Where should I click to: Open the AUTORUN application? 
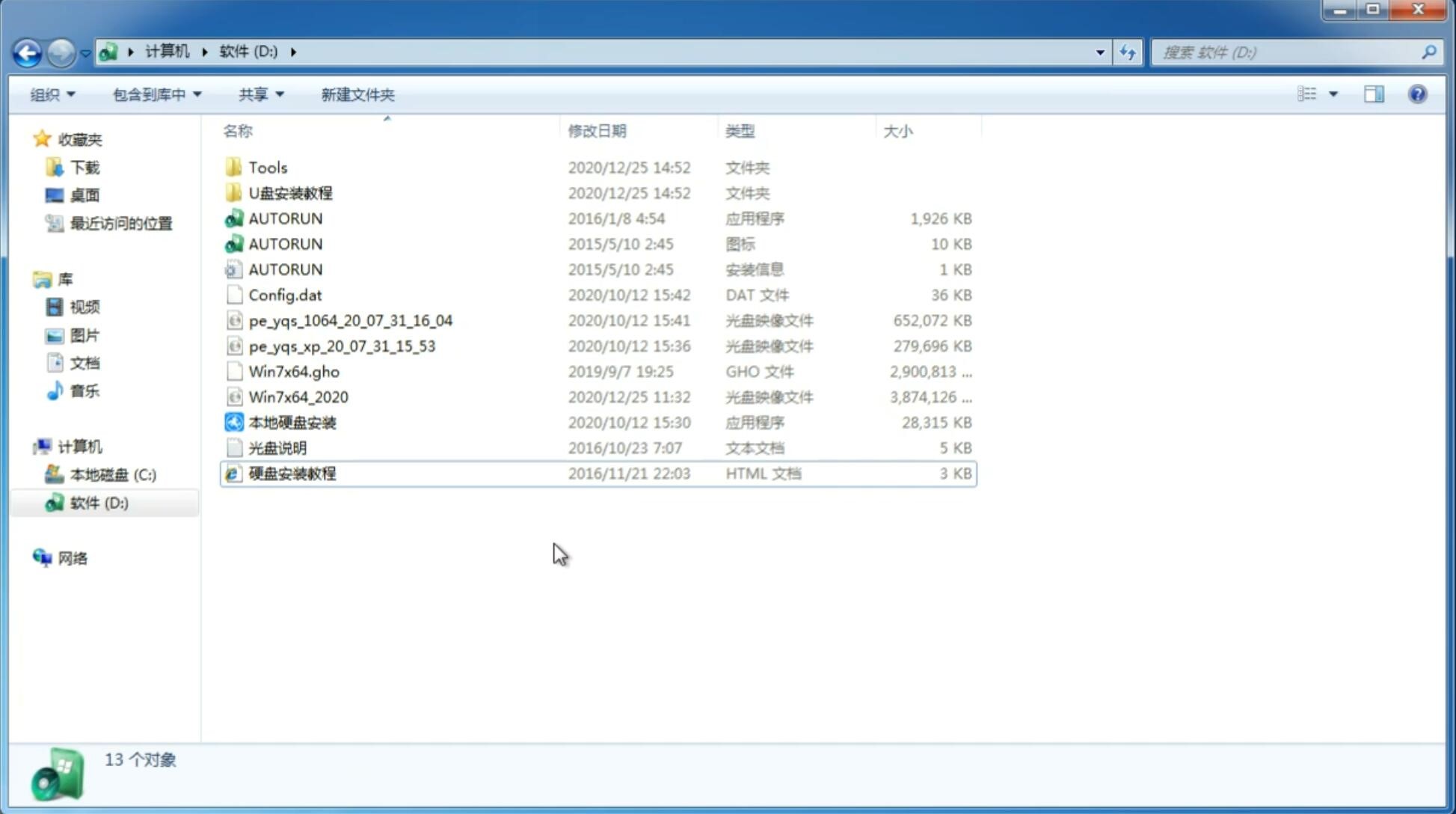point(285,218)
